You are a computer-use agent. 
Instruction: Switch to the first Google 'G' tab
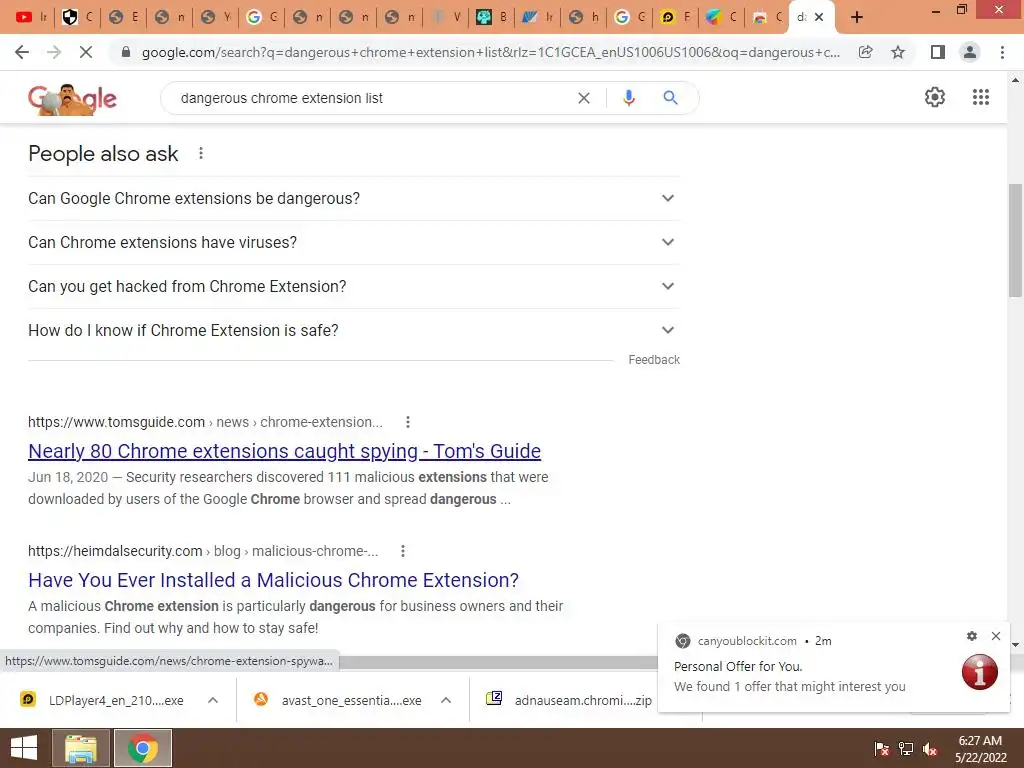pos(261,17)
